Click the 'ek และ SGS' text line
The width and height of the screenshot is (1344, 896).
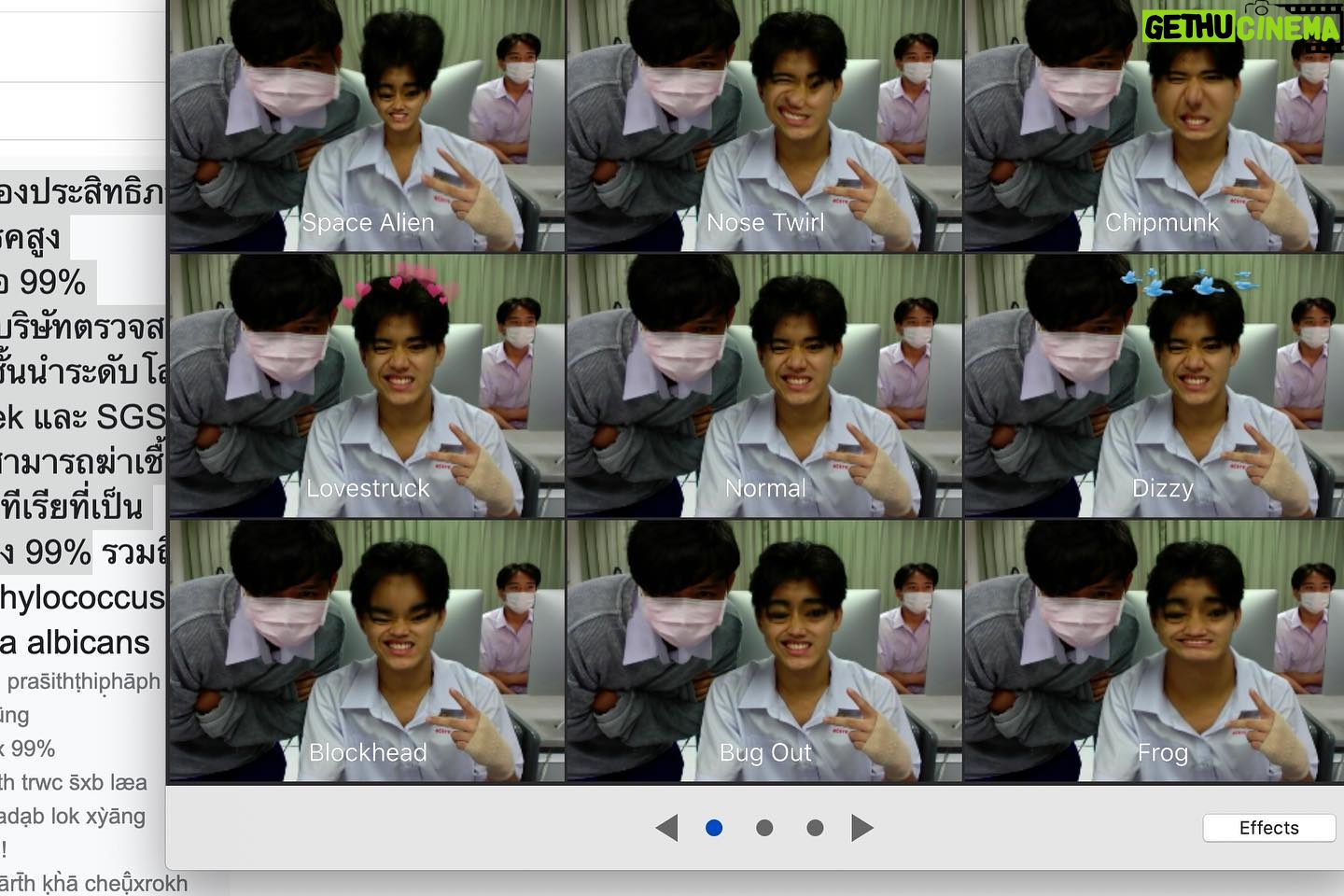82,416
